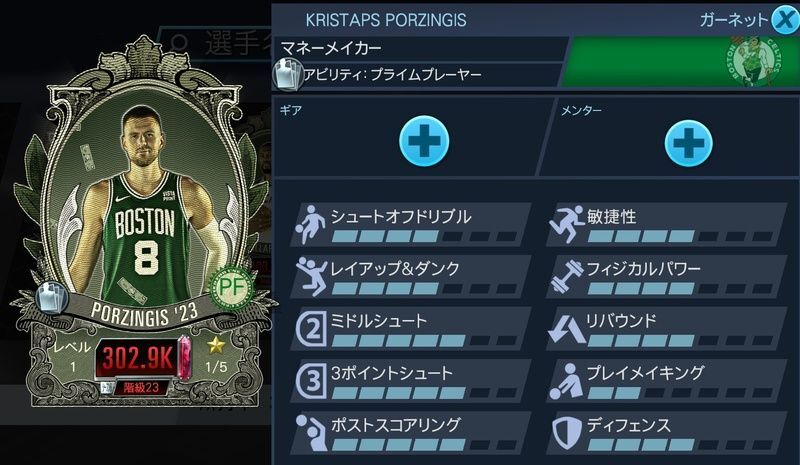Close the player details panel with X
Viewport: 800px width, 465px height.
click(786, 20)
